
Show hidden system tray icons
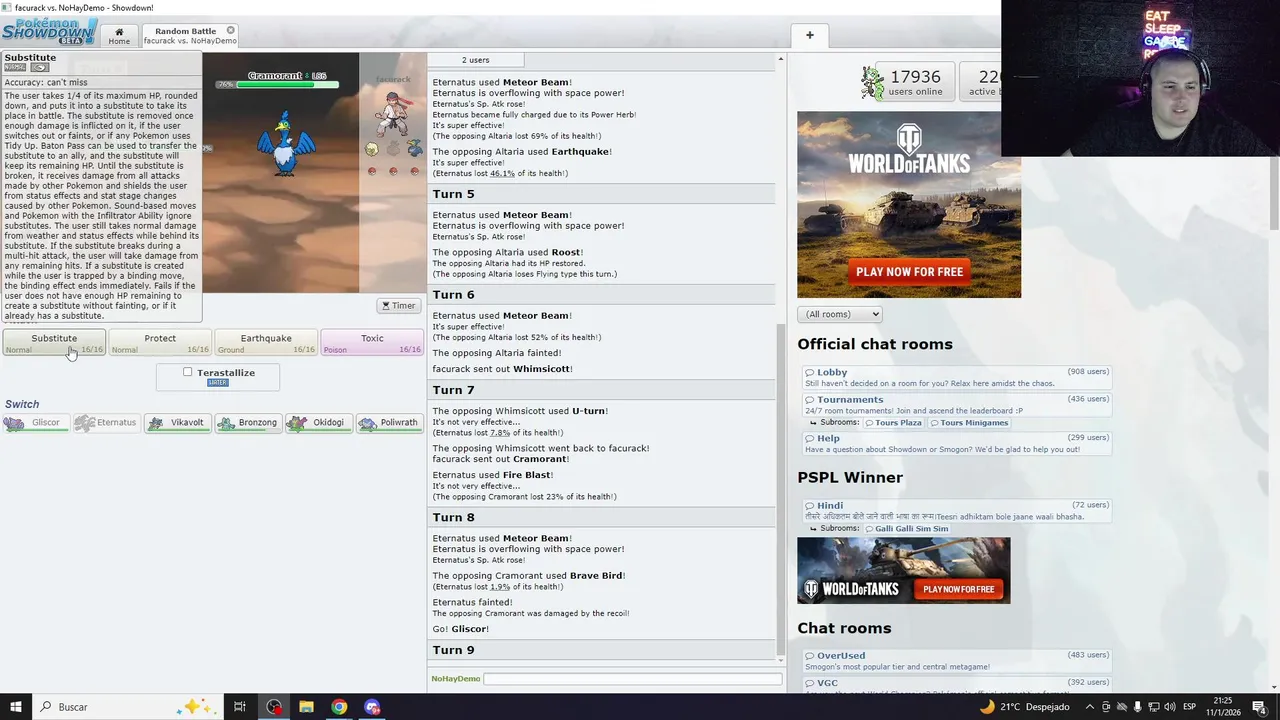point(1088,707)
